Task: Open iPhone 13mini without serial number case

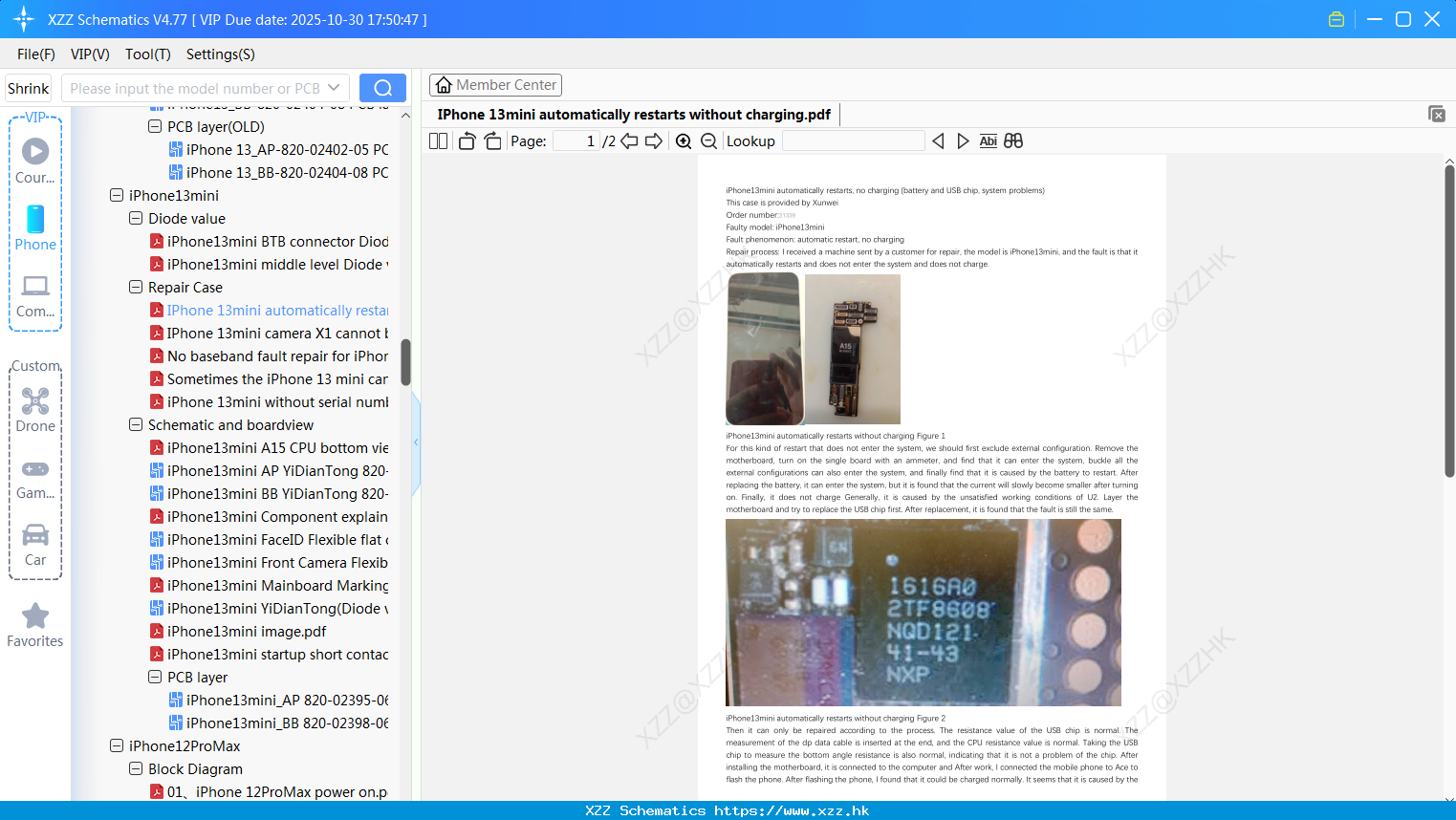Action: click(x=269, y=401)
